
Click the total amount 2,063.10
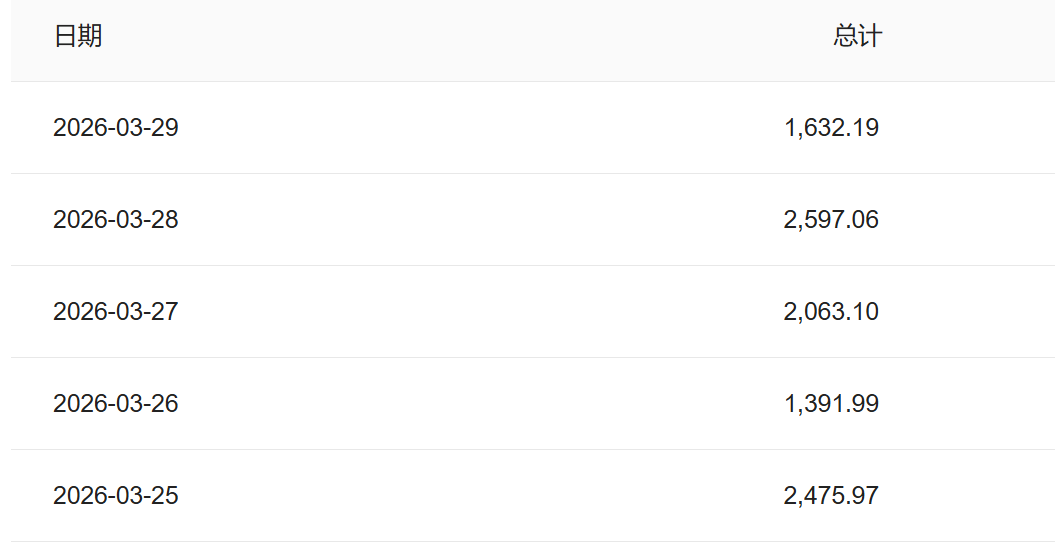point(831,312)
